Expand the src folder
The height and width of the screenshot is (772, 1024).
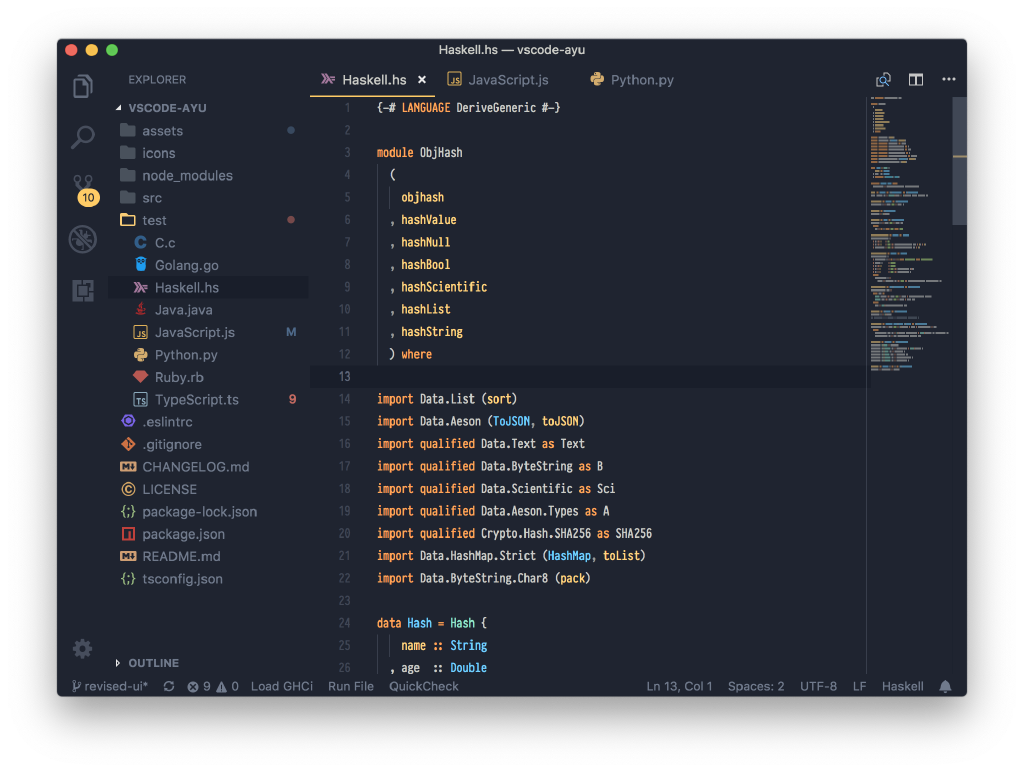[150, 197]
